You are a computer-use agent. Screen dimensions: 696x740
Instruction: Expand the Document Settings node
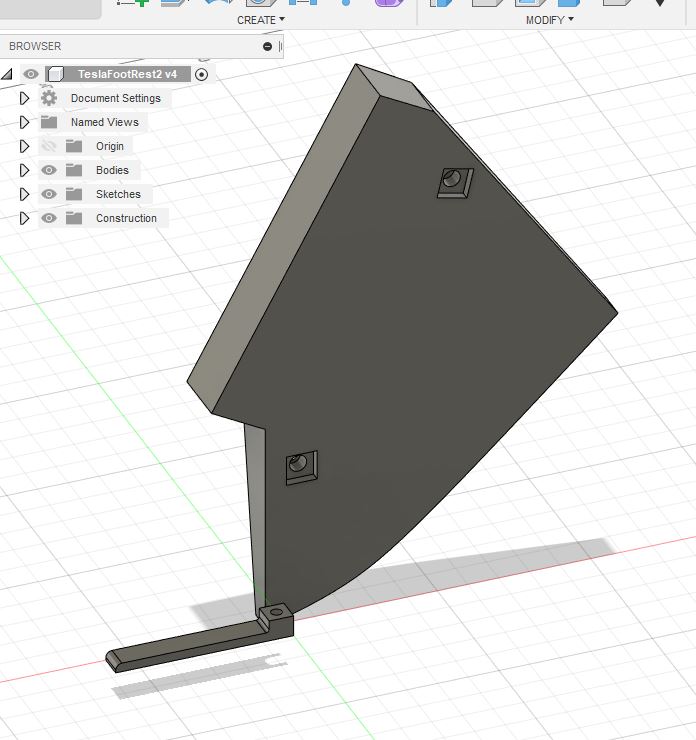pos(24,98)
